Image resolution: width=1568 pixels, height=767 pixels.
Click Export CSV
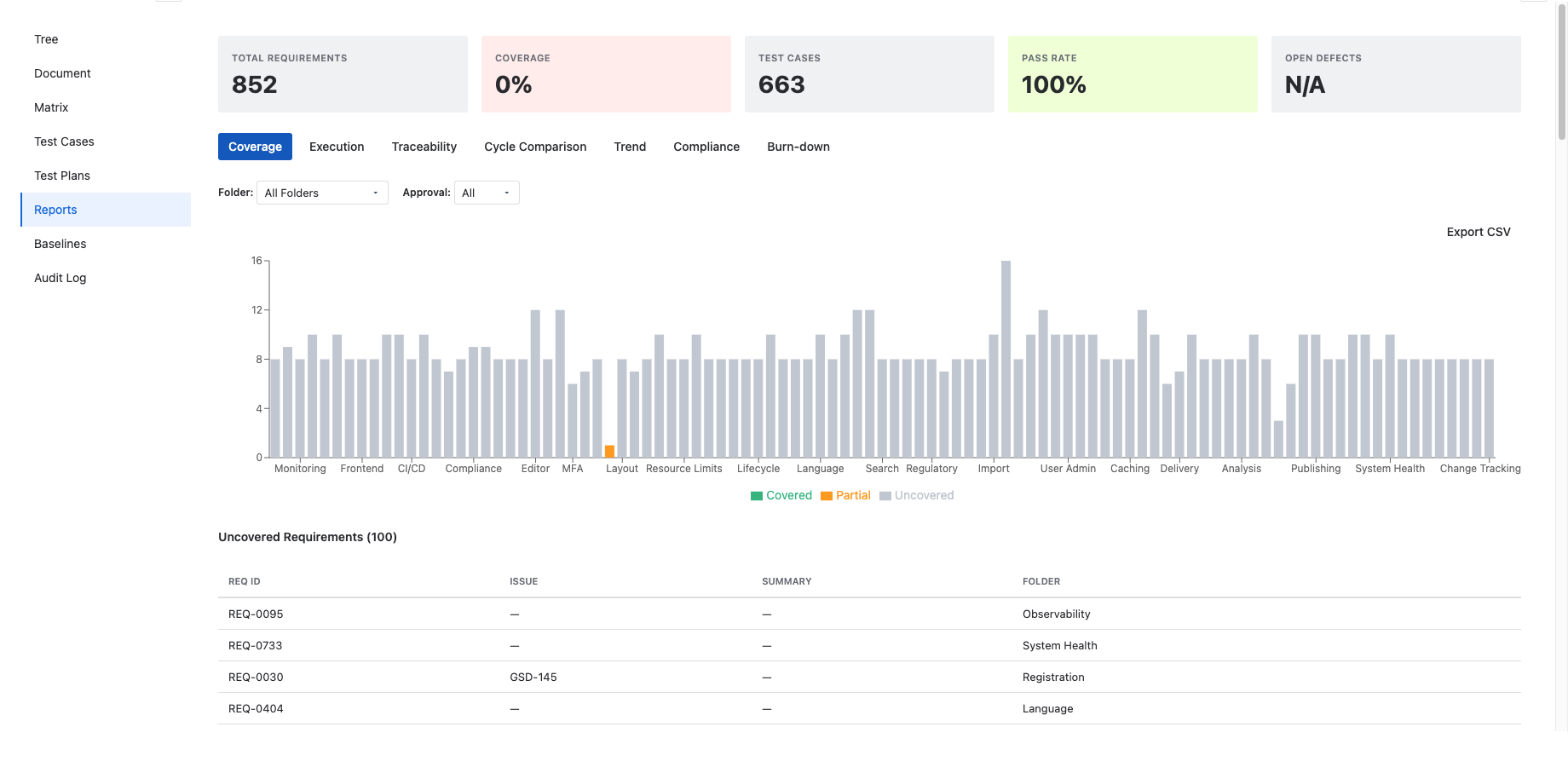(x=1478, y=232)
